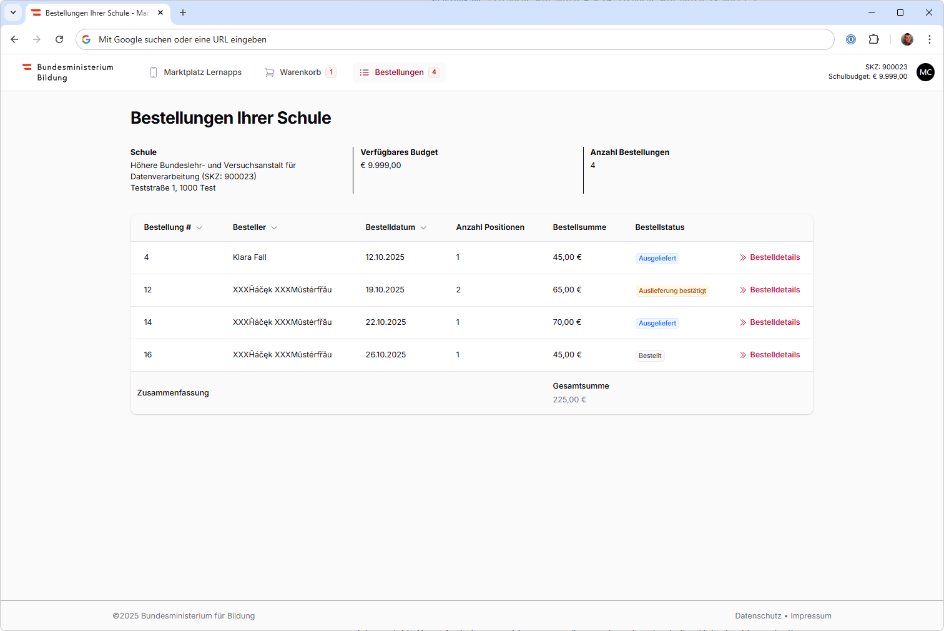Viewport: 944px width, 631px height.
Task: Open Bestelldetails for order 4
Action: (x=769, y=257)
